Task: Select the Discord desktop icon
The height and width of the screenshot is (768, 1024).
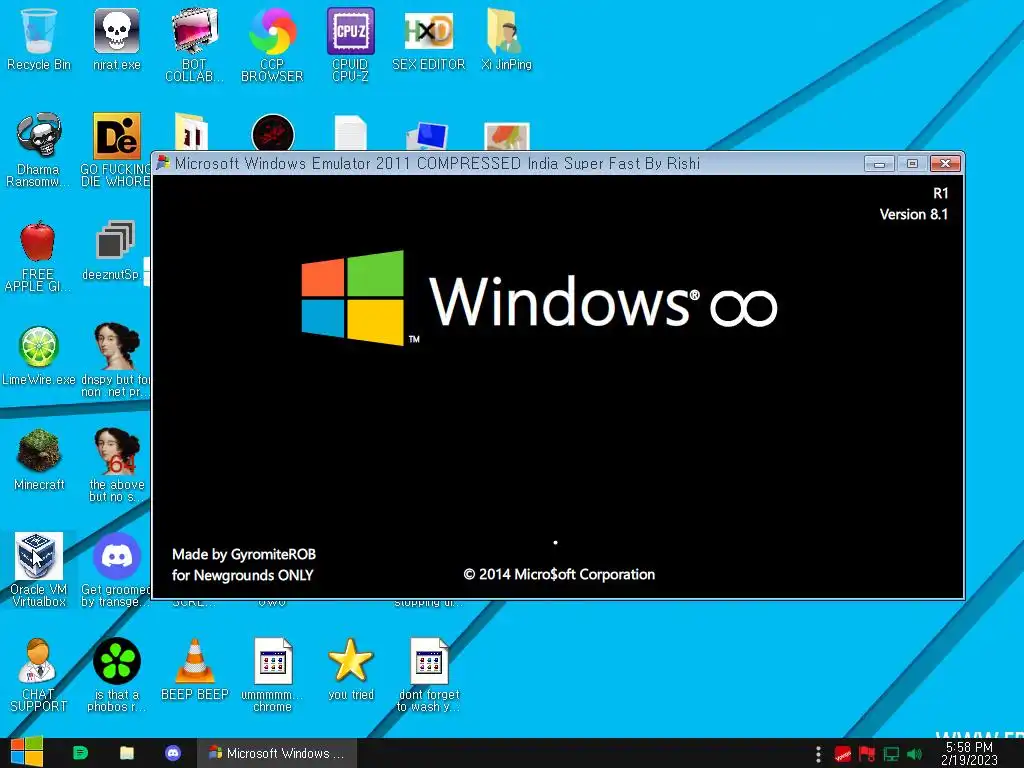Action: pyautogui.click(x=116, y=556)
